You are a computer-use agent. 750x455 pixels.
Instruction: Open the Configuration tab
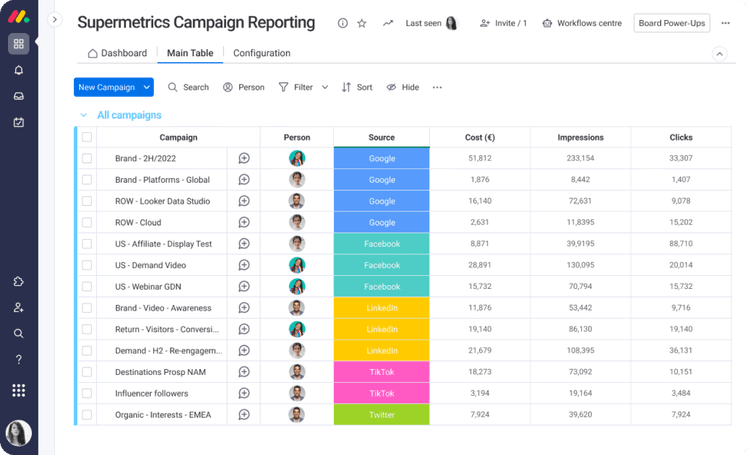coord(262,53)
